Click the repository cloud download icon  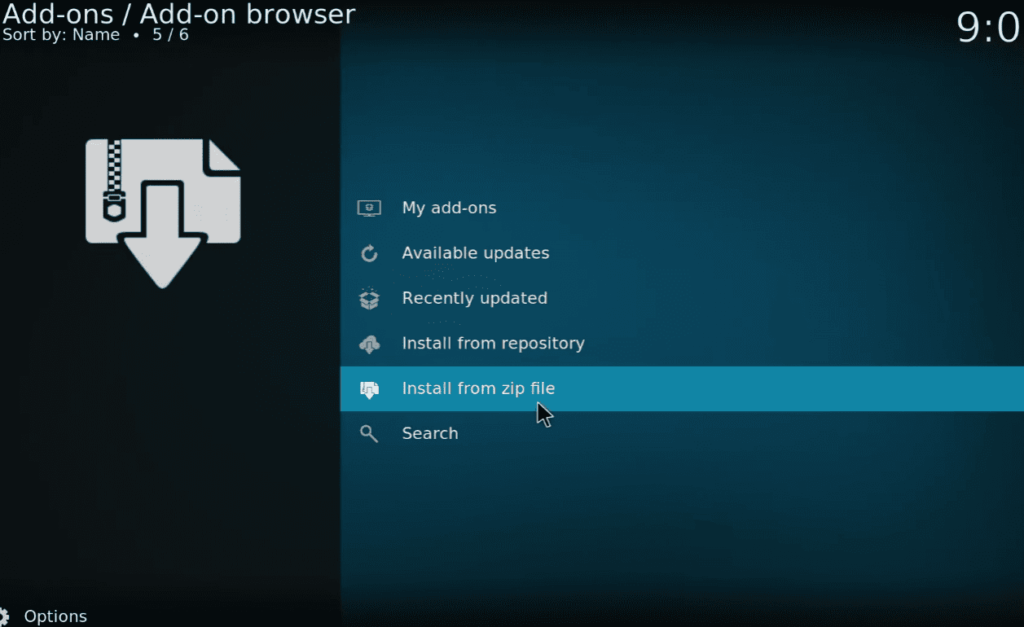click(369, 344)
